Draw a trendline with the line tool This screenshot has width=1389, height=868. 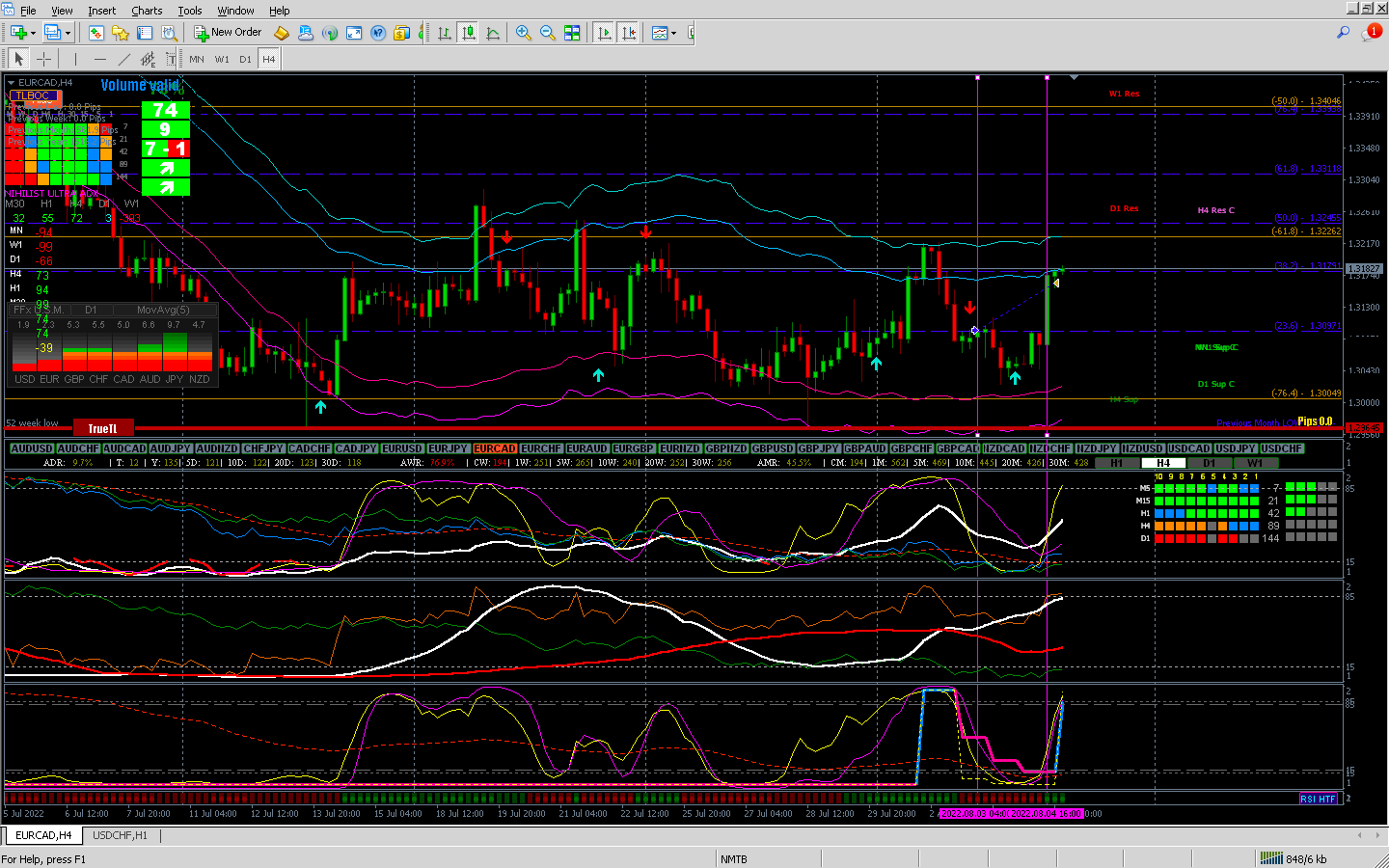coord(123,59)
